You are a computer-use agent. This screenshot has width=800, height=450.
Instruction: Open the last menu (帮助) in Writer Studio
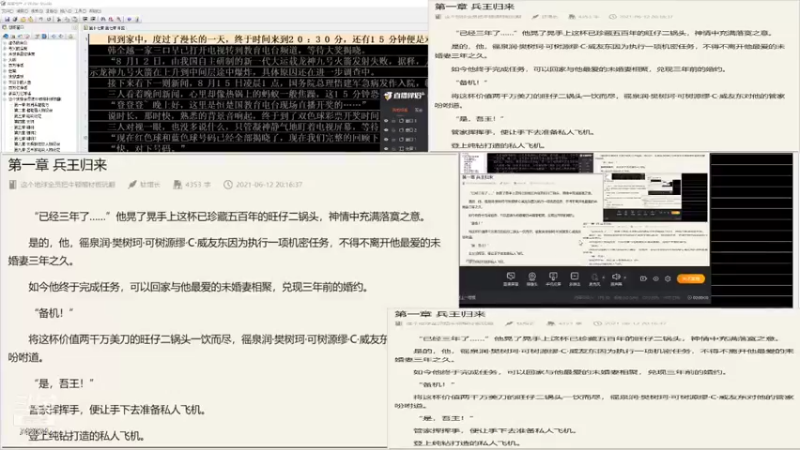pyautogui.click(x=95, y=11)
